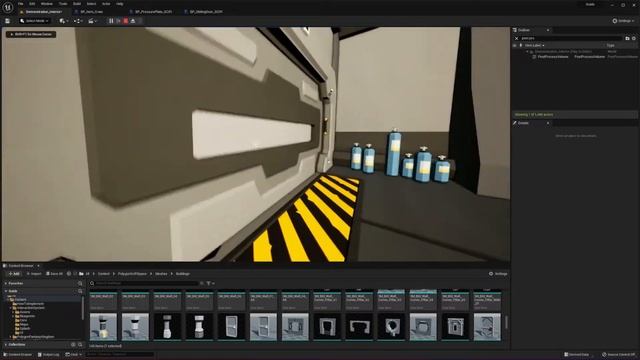Select the door mesh thumbnail on black background

(x=231, y=327)
